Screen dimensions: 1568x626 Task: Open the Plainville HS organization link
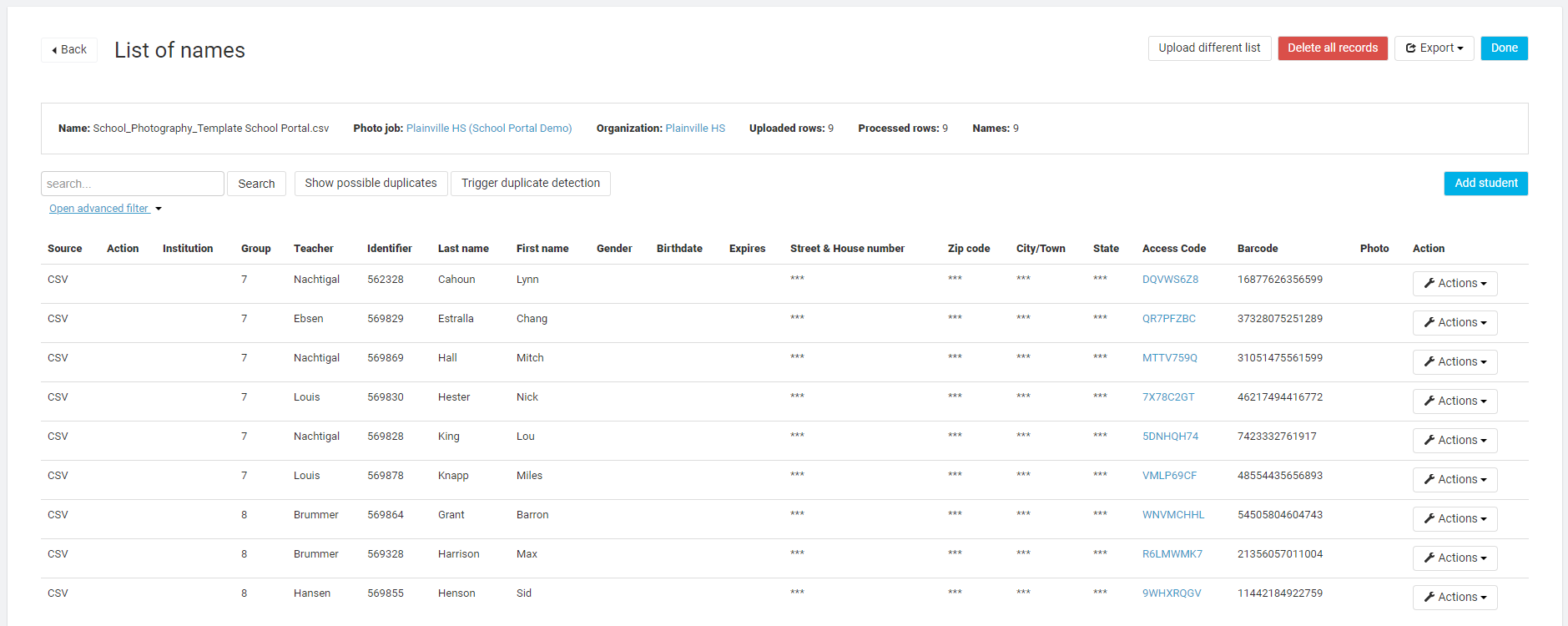pos(695,129)
